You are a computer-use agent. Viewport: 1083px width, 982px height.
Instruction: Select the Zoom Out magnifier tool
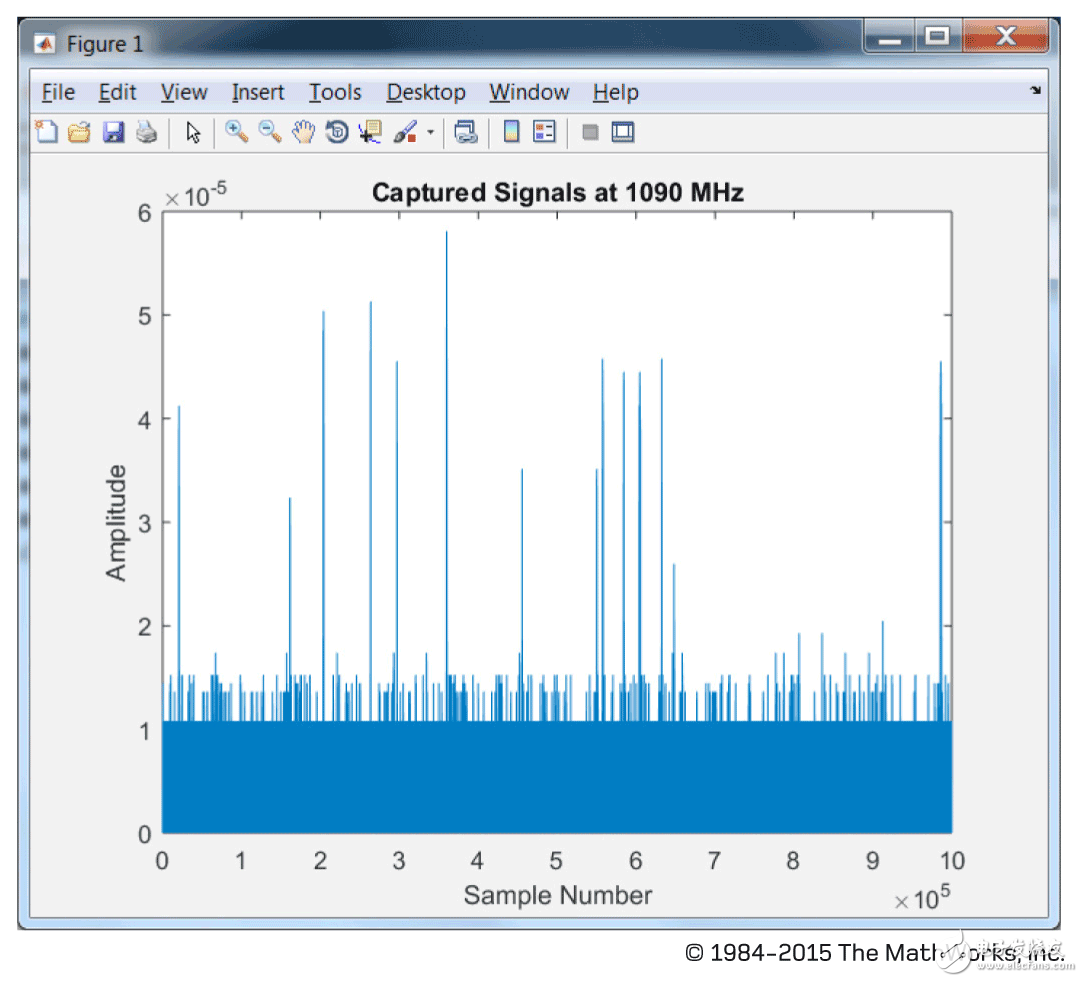269,132
